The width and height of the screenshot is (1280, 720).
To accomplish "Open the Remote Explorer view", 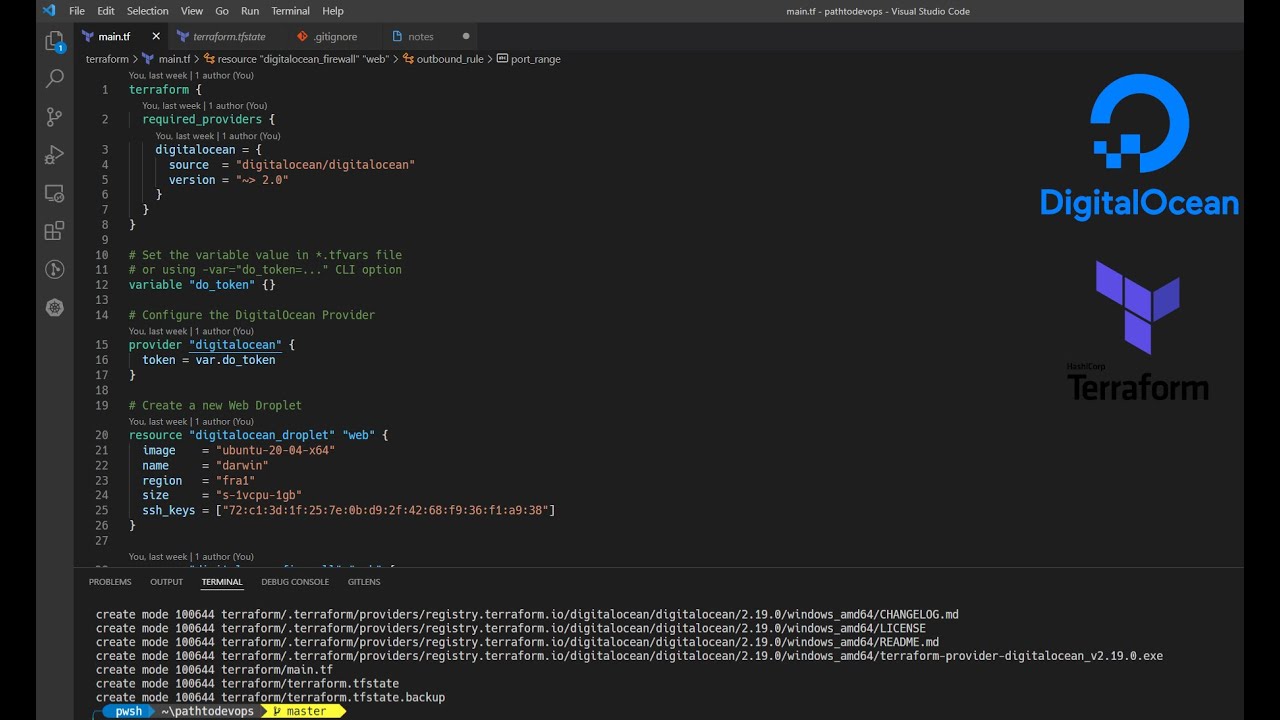I will tap(55, 193).
